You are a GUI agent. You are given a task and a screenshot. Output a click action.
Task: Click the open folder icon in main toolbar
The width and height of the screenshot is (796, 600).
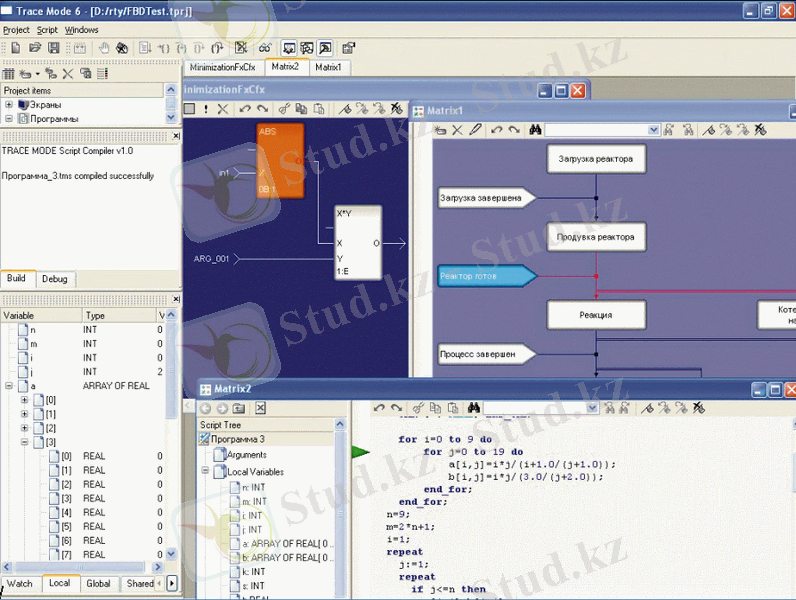(35, 47)
